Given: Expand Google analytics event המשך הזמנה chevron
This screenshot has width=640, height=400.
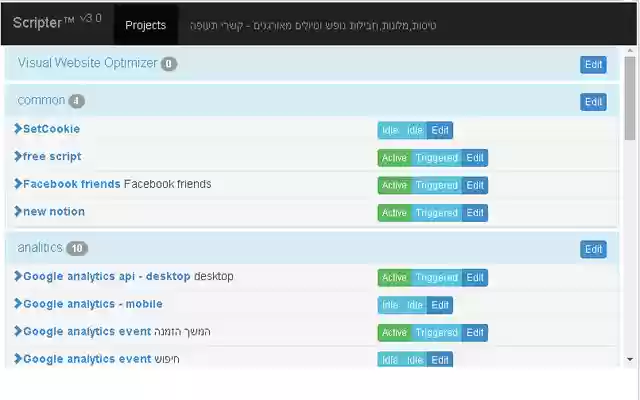Looking at the screenshot, I should 18,331.
